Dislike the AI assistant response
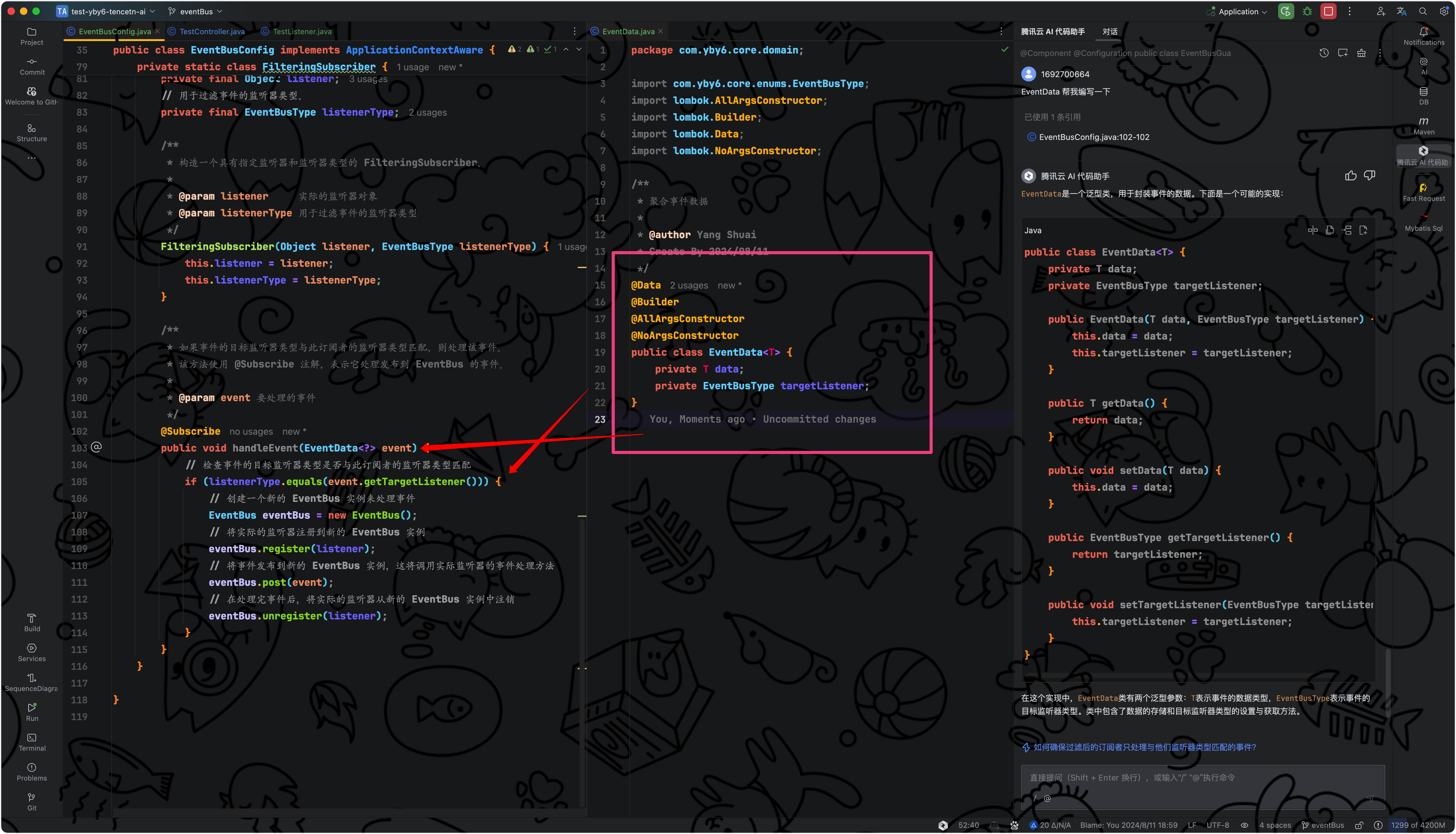The height and width of the screenshot is (834, 1456). click(1369, 175)
